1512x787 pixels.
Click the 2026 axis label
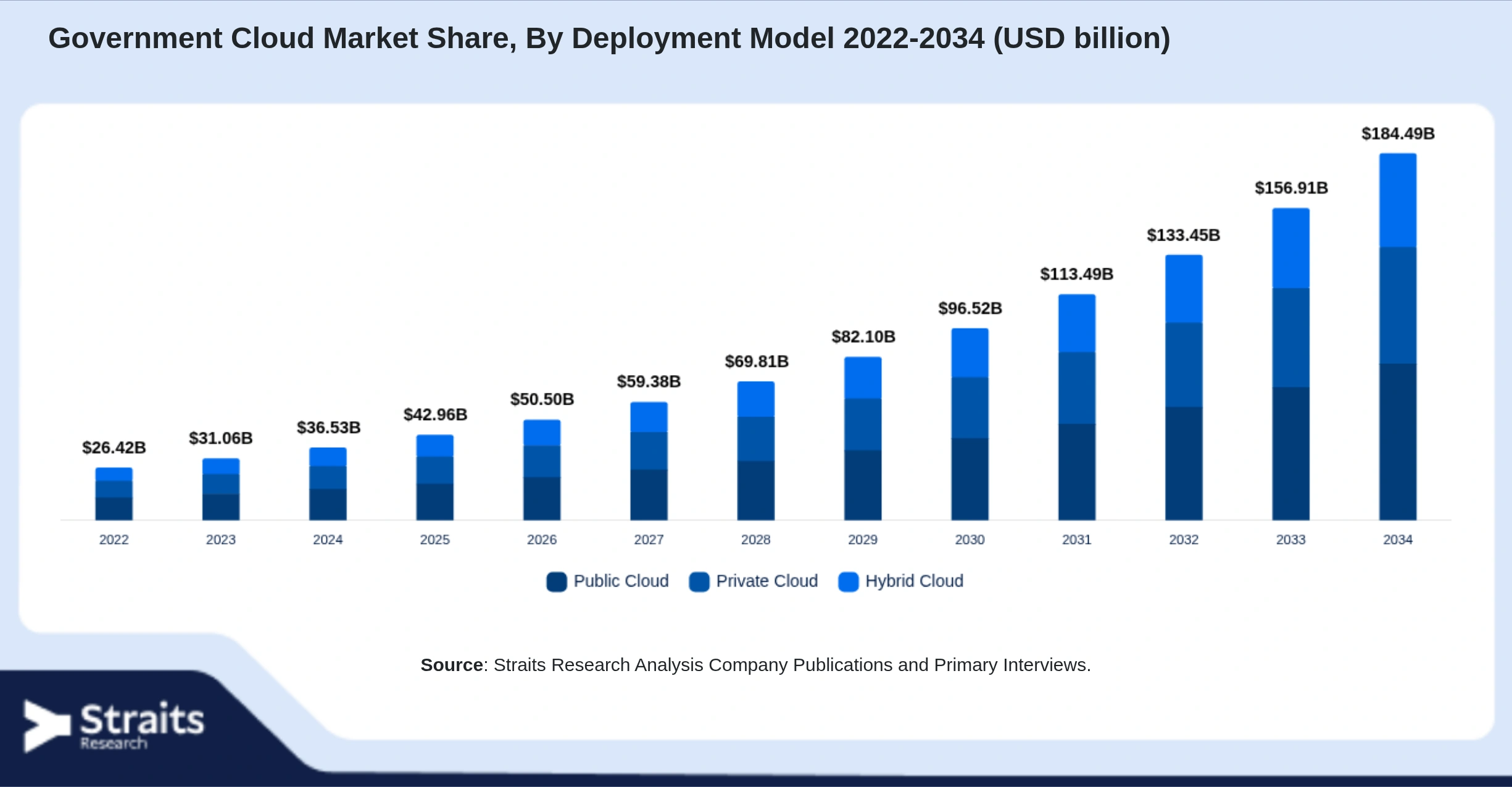[x=542, y=540]
